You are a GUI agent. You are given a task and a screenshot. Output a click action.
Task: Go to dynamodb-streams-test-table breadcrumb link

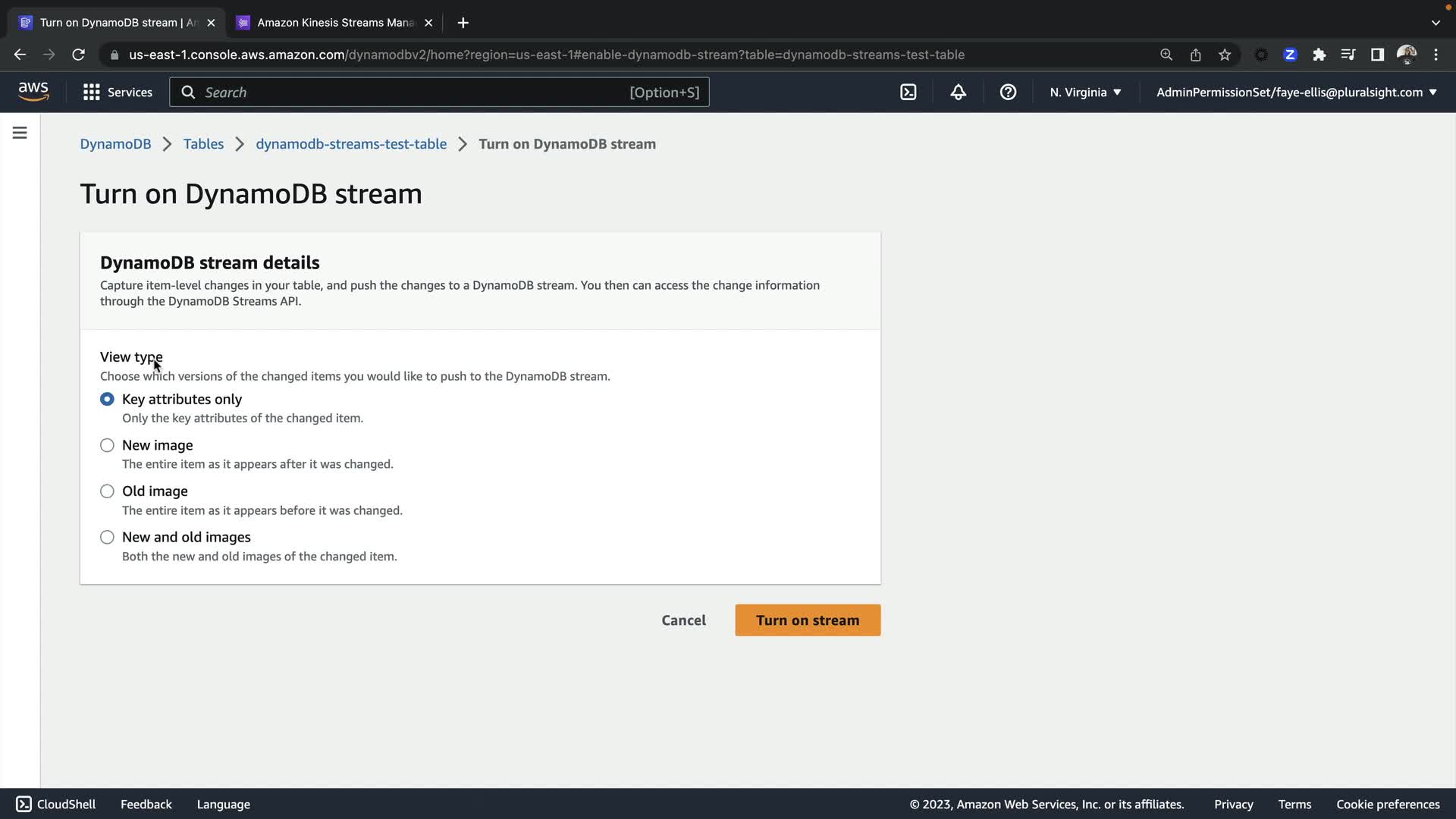pyautogui.click(x=350, y=144)
